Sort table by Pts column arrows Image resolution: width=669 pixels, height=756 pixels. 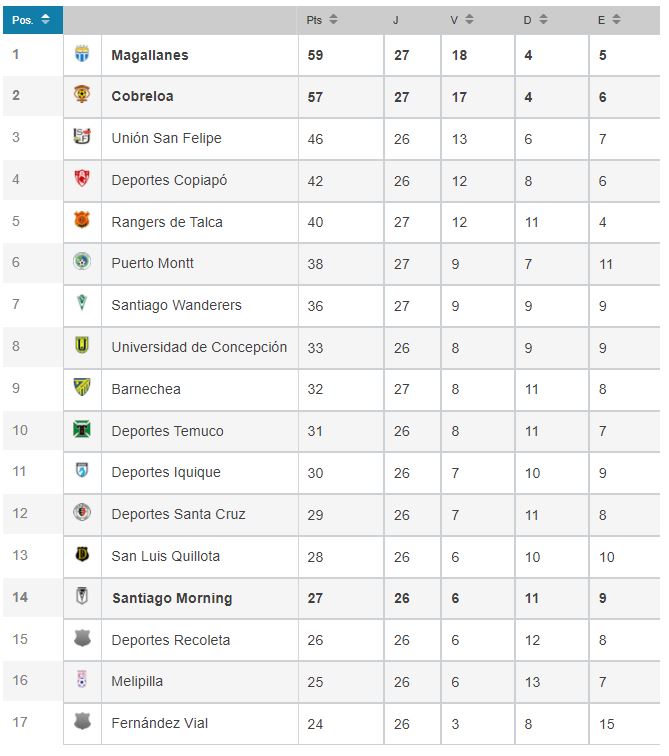pyautogui.click(x=333, y=19)
